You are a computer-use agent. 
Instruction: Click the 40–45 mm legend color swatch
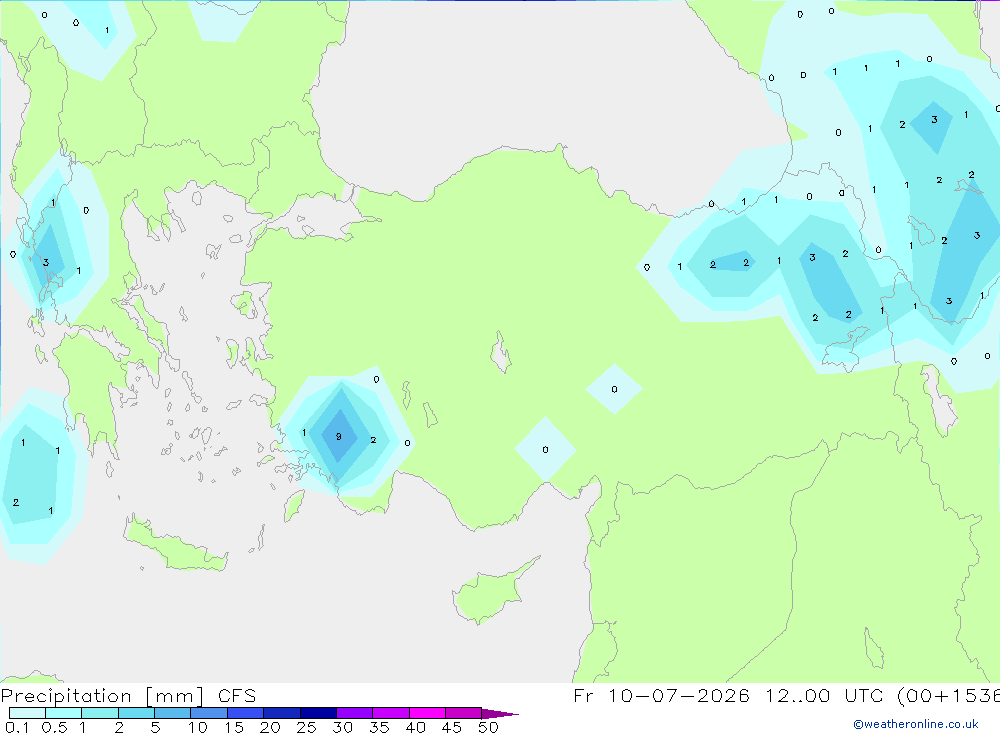pyautogui.click(x=427, y=713)
